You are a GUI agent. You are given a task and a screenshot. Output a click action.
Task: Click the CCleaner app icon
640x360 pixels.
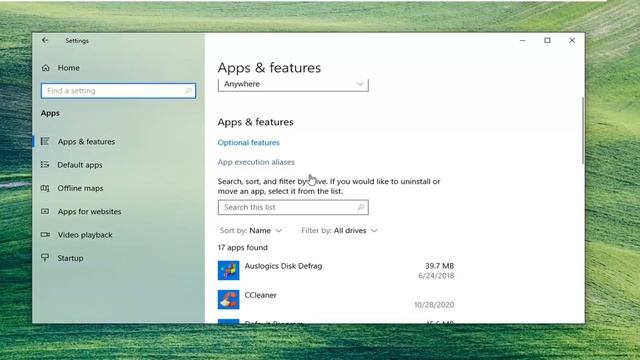[x=229, y=300]
